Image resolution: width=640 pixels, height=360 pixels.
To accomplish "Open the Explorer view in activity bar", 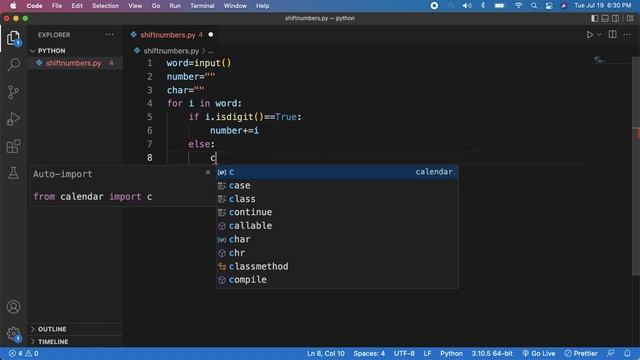I will [x=13, y=38].
